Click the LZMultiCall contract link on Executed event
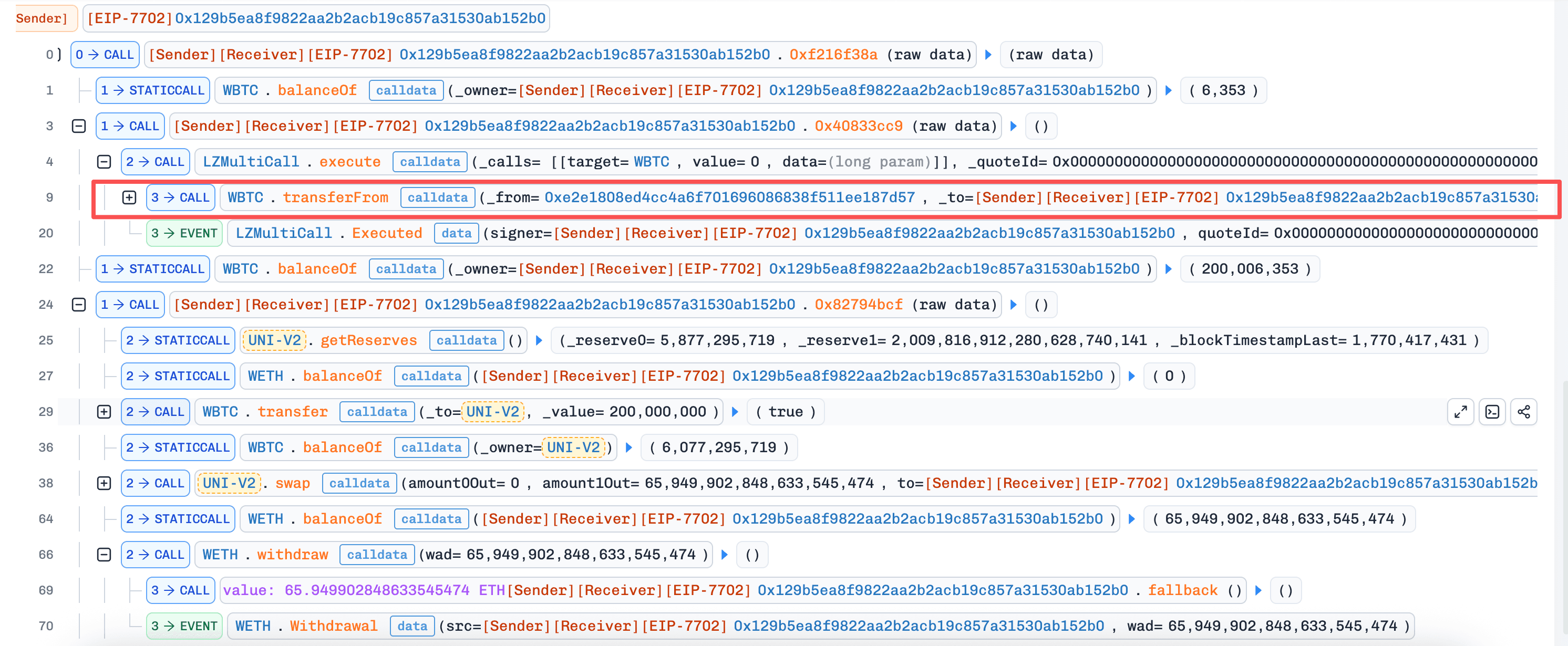Image resolution: width=1568 pixels, height=646 pixels. pos(284,233)
